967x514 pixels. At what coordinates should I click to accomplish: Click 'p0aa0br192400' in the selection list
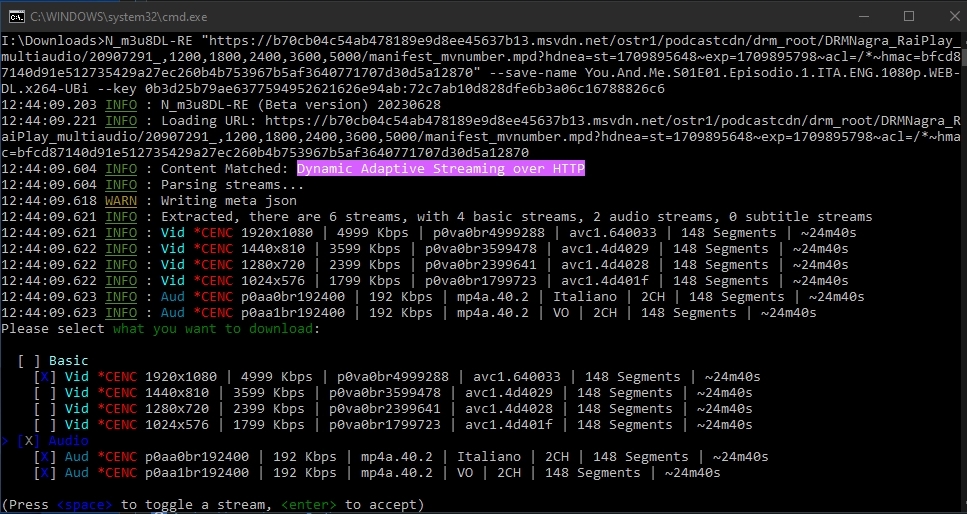[197, 457]
